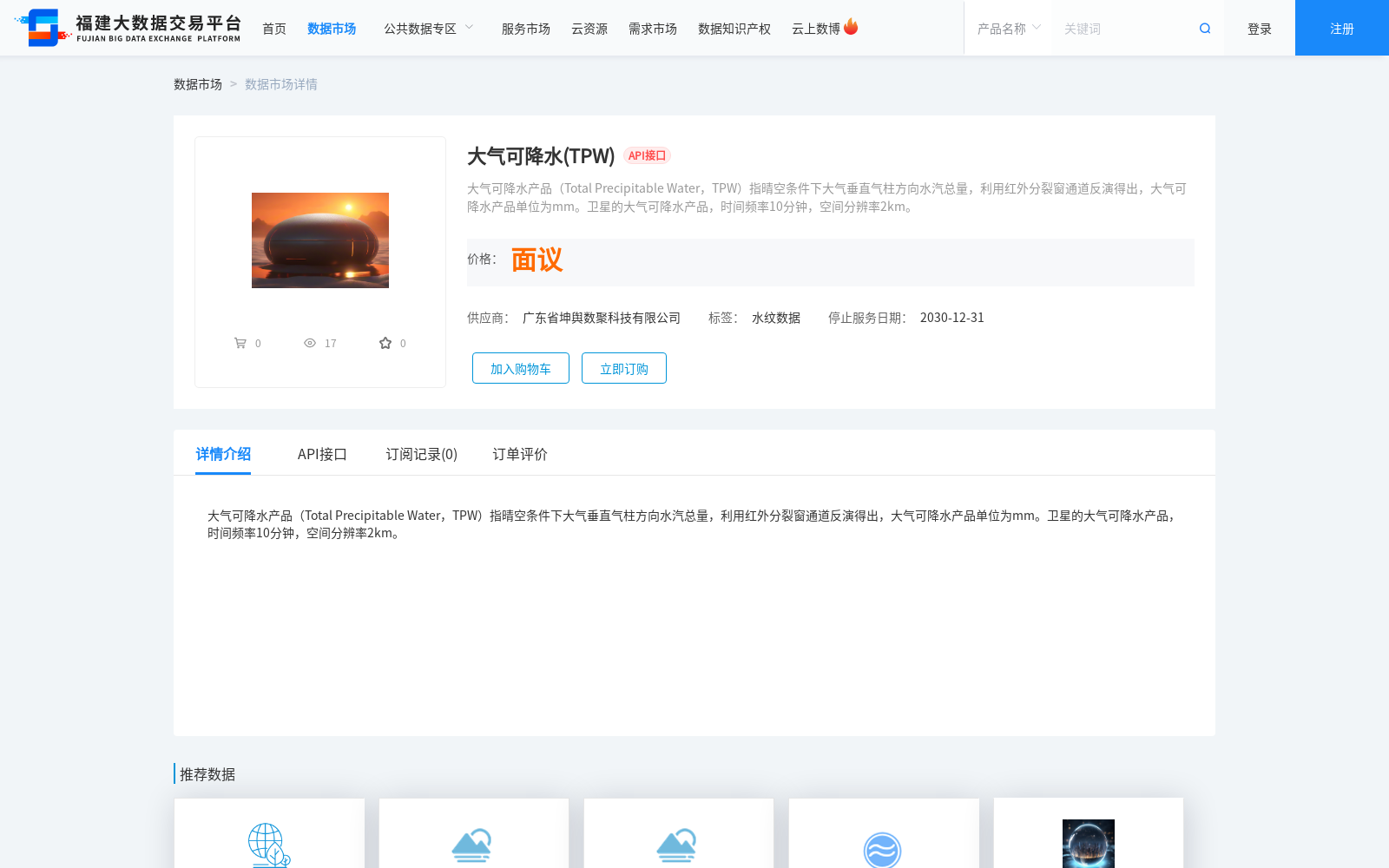Switch to the API接口 tab
The height and width of the screenshot is (868, 1389).
322,454
